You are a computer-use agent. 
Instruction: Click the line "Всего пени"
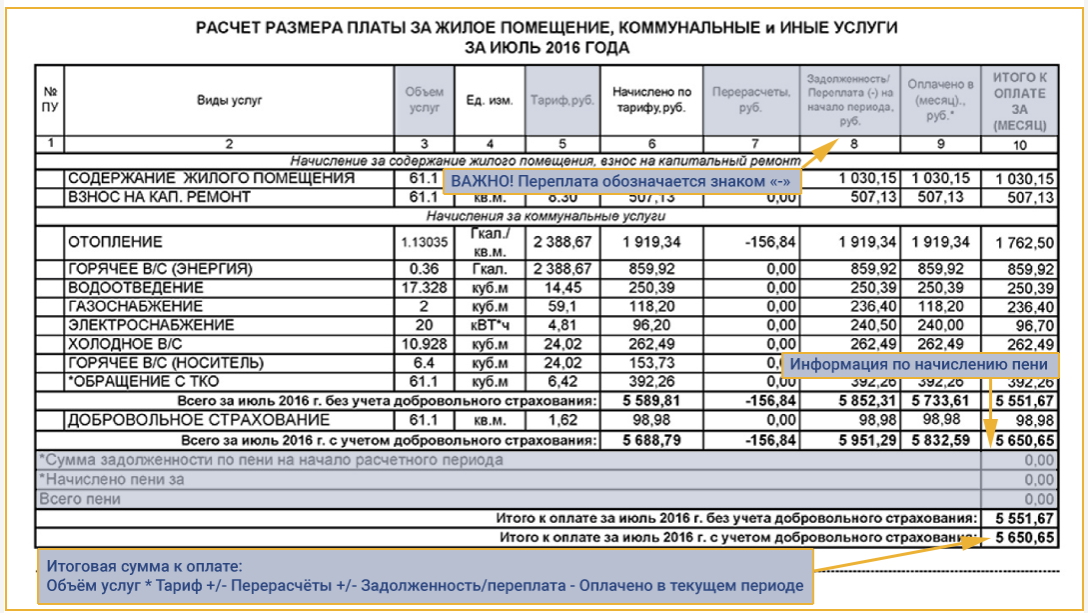coord(80,498)
